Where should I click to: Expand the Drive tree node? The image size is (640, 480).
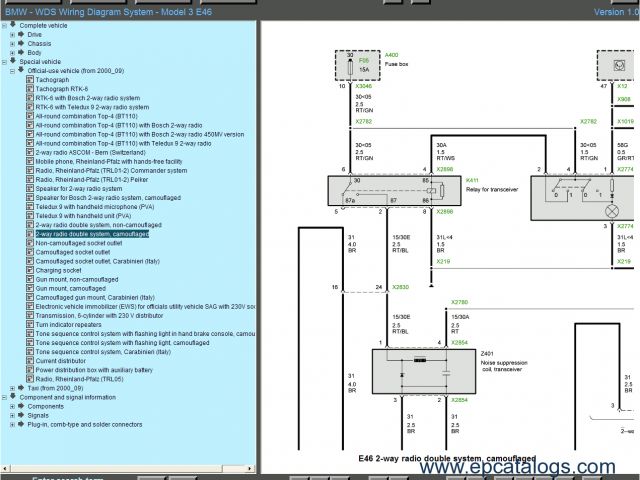pos(13,35)
